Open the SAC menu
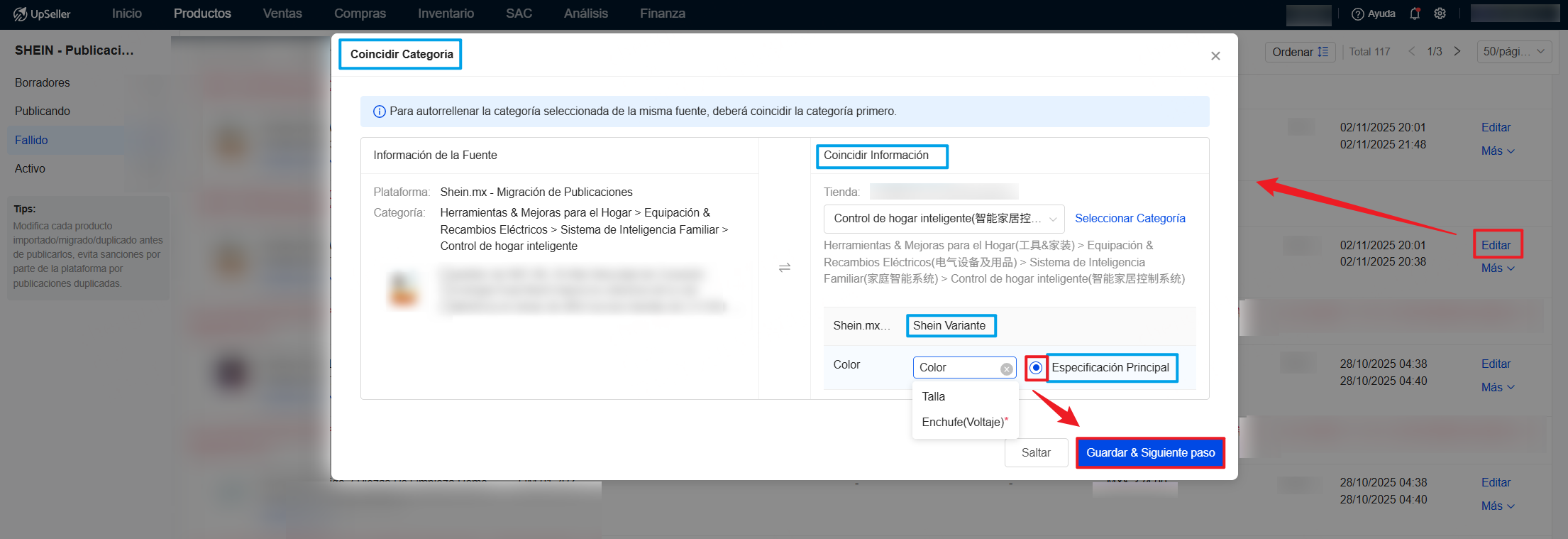 pos(519,13)
